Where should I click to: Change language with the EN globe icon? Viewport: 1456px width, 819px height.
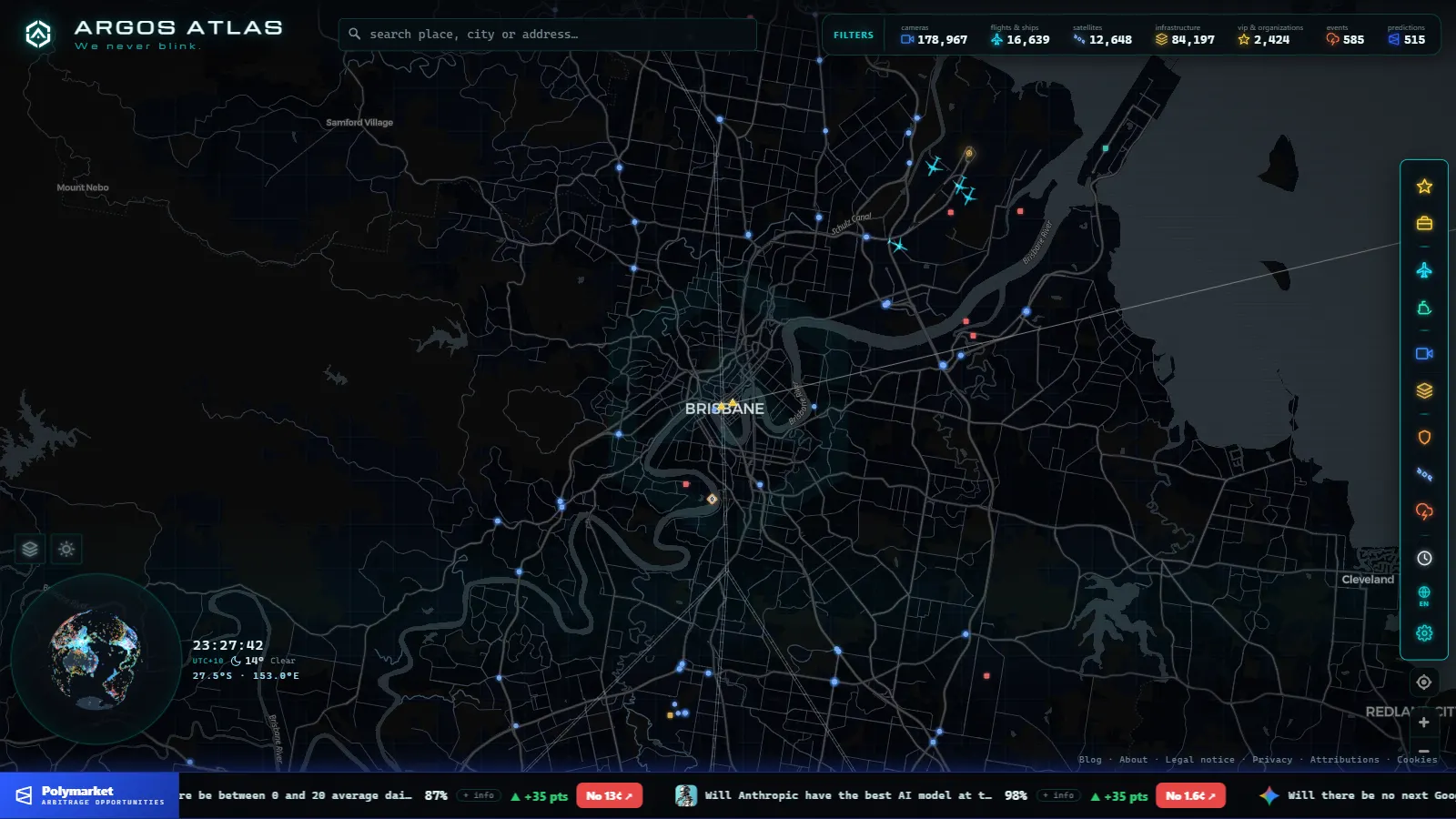(1424, 596)
